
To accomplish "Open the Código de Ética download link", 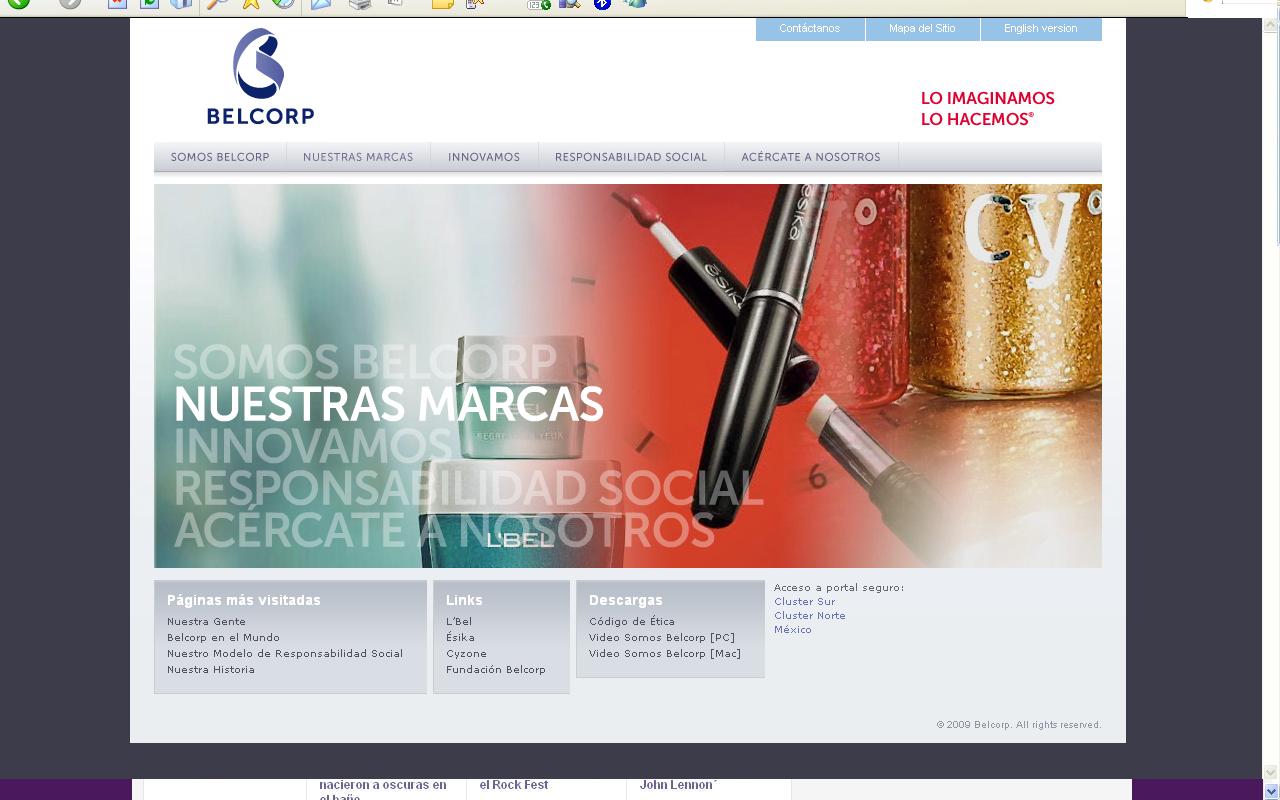I will [633, 621].
